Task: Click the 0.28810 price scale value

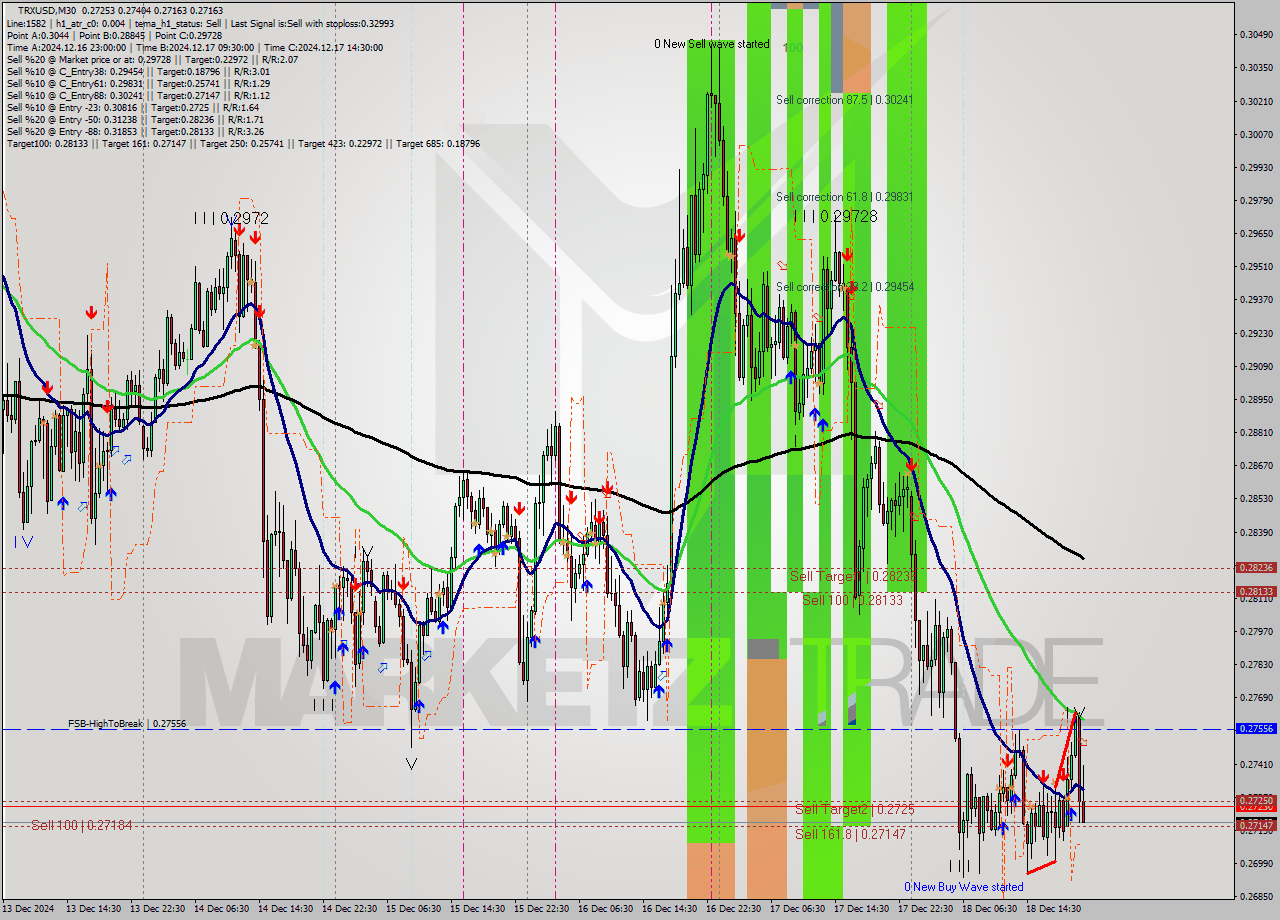Action: coord(1256,432)
